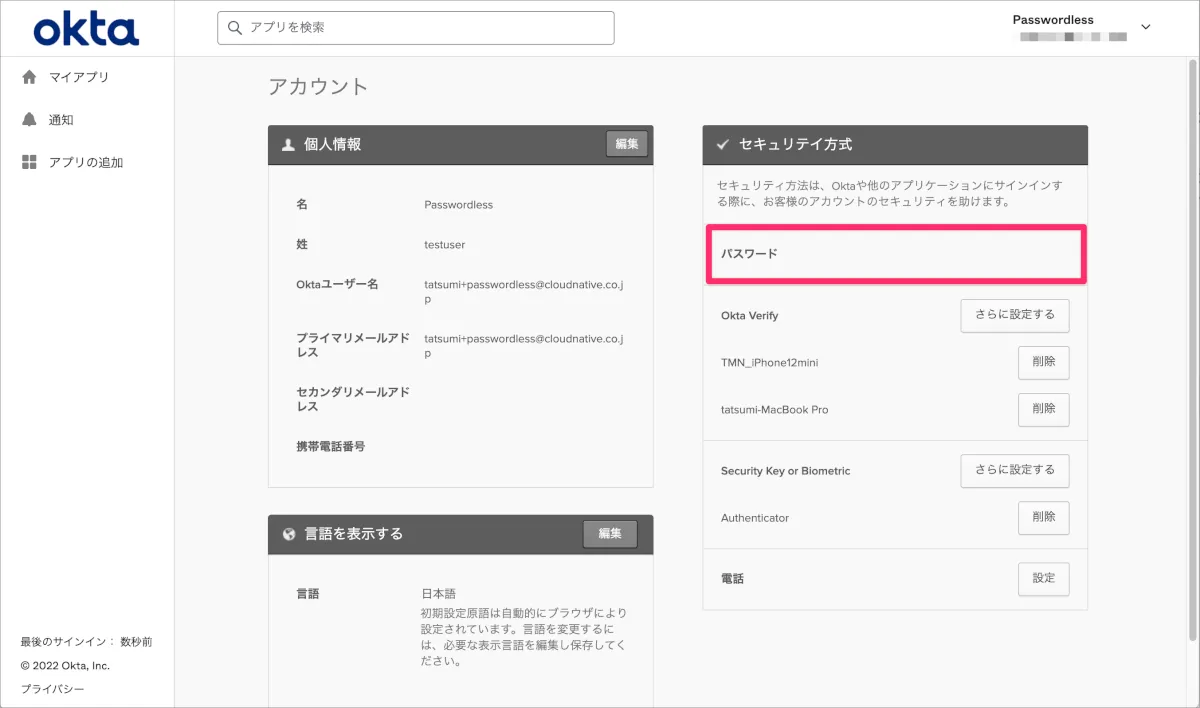Screen dimensions: 1200x708
Task: Delete the tatsumi-MacBook Pro device
Action: (x=1043, y=409)
